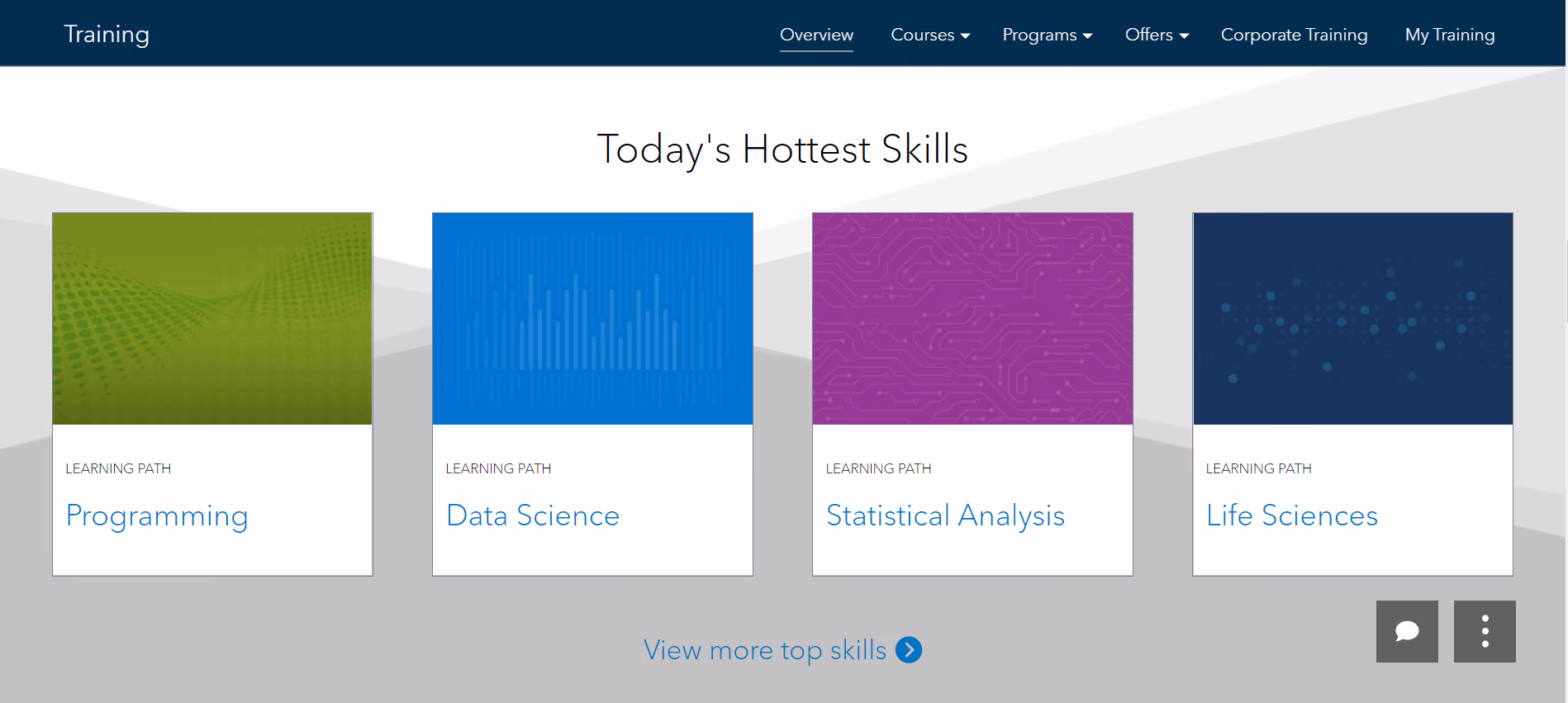1568x703 pixels.
Task: Open the Data Science learning path link
Action: coord(533,515)
